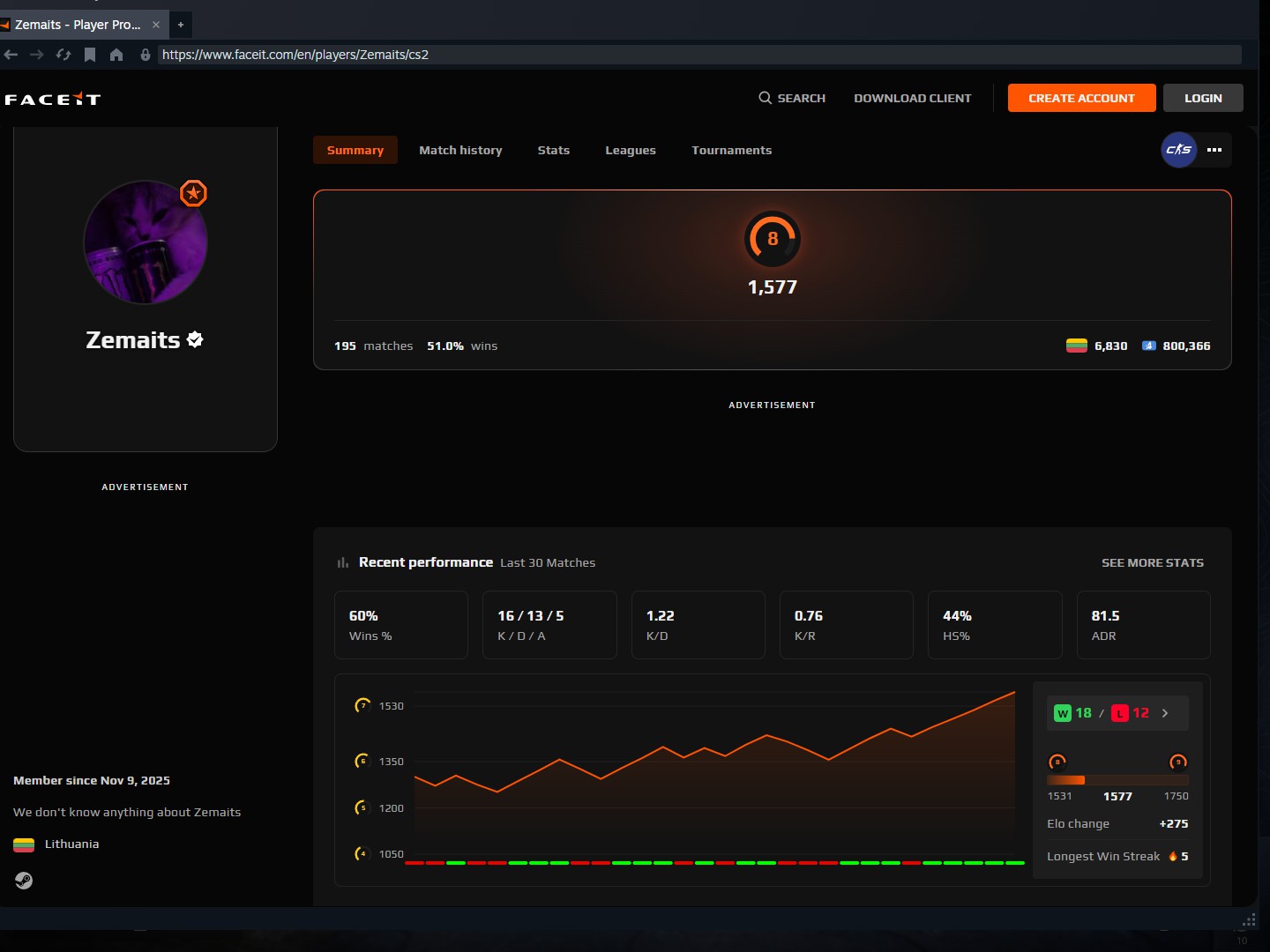
Task: Click the level 9 icon above 1750
Action: [1178, 762]
